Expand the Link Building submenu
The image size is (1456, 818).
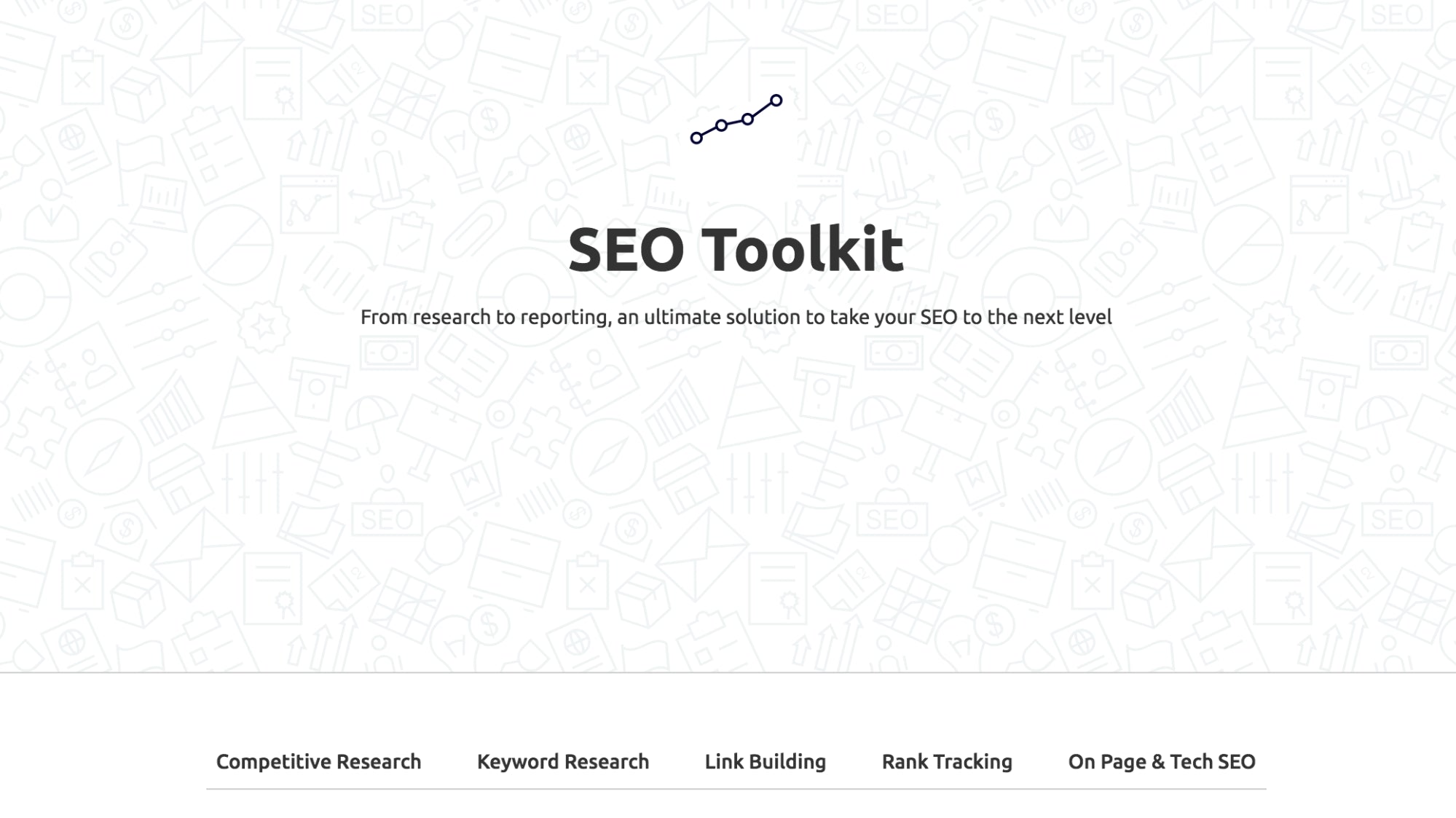[x=765, y=761]
